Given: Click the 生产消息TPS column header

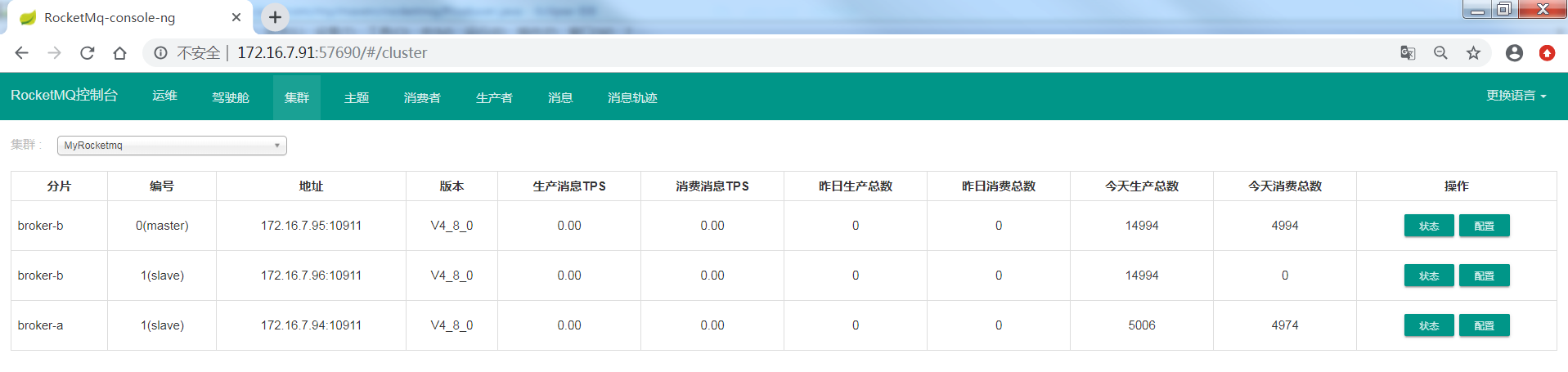Looking at the screenshot, I should (x=569, y=186).
